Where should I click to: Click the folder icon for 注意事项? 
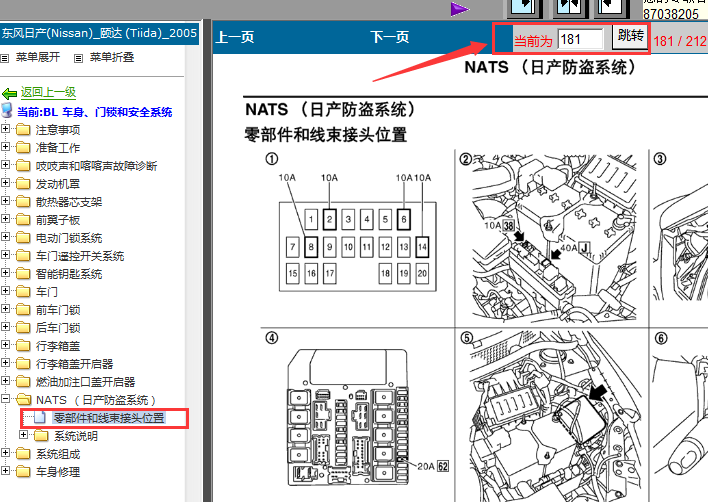click(23, 130)
